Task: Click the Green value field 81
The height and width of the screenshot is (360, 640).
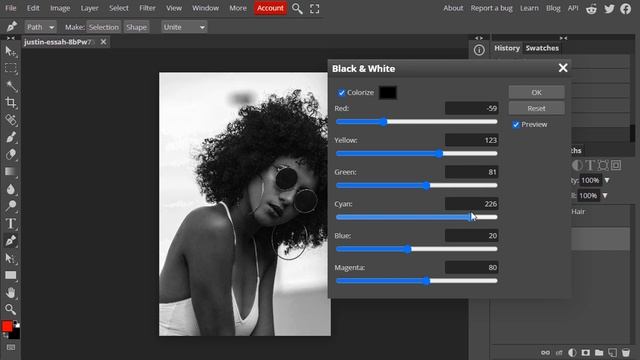Action: (x=471, y=172)
